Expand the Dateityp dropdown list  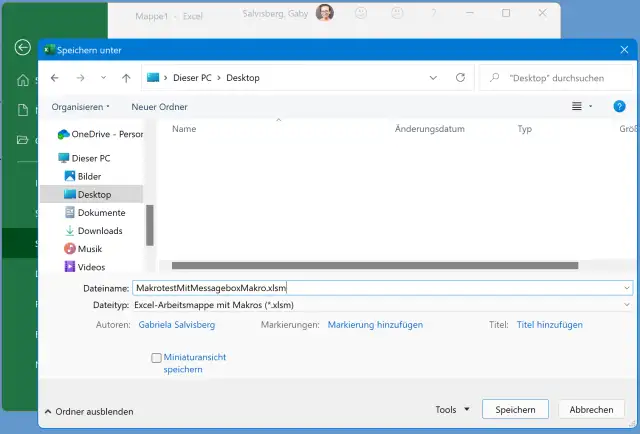pos(626,305)
